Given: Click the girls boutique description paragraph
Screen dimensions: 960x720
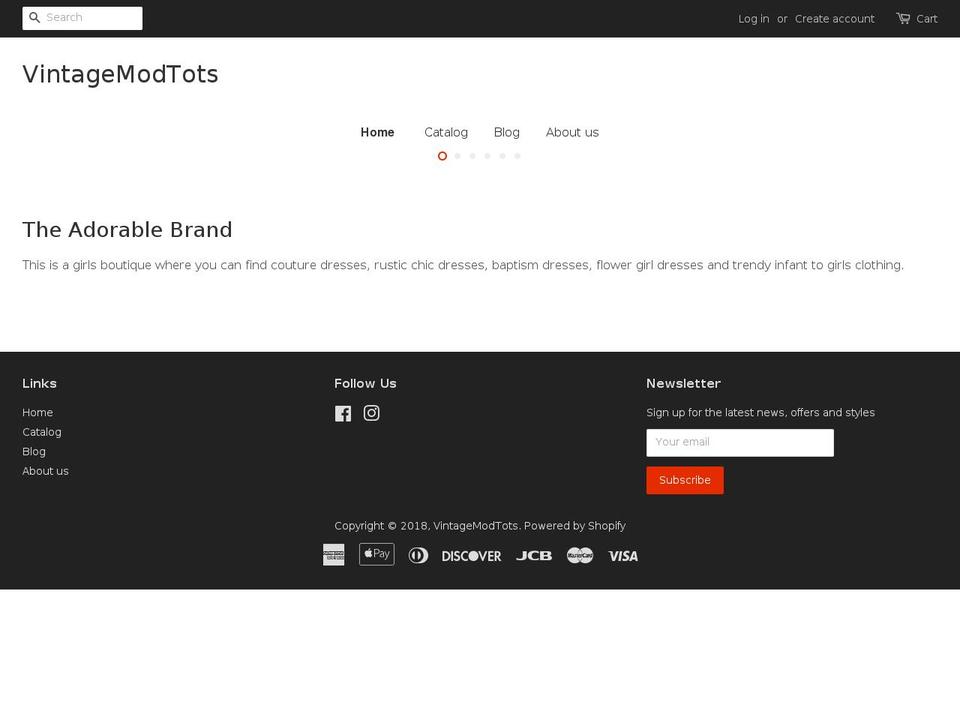Looking at the screenshot, I should [463, 265].
